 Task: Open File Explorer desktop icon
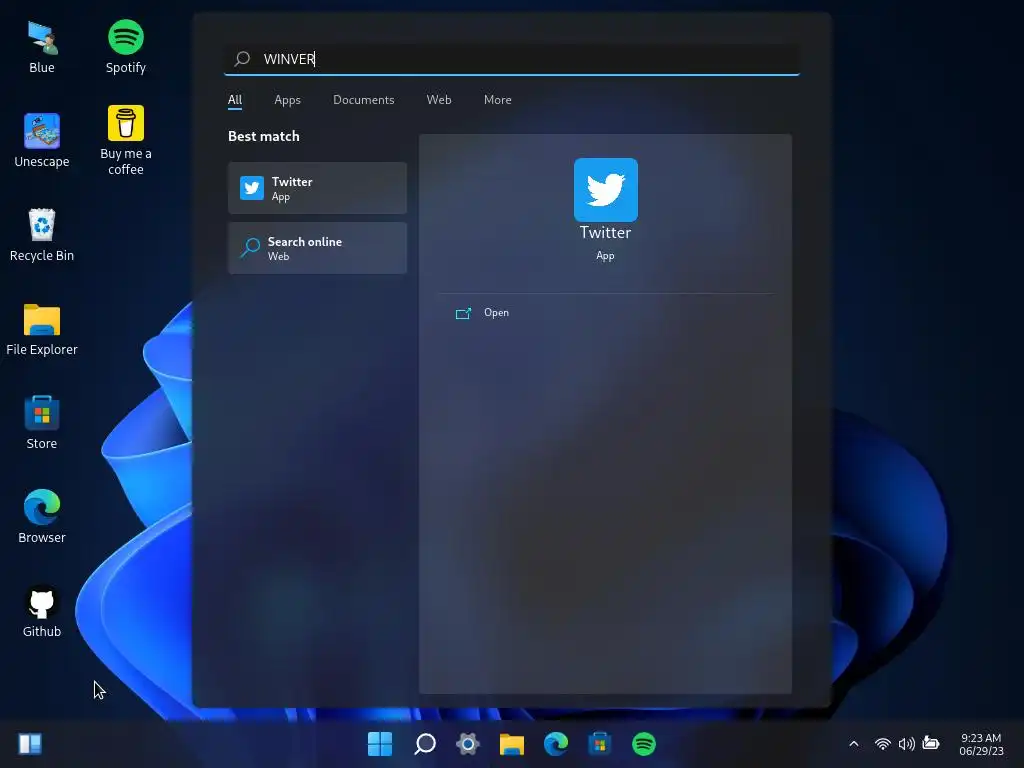pyautogui.click(x=42, y=328)
